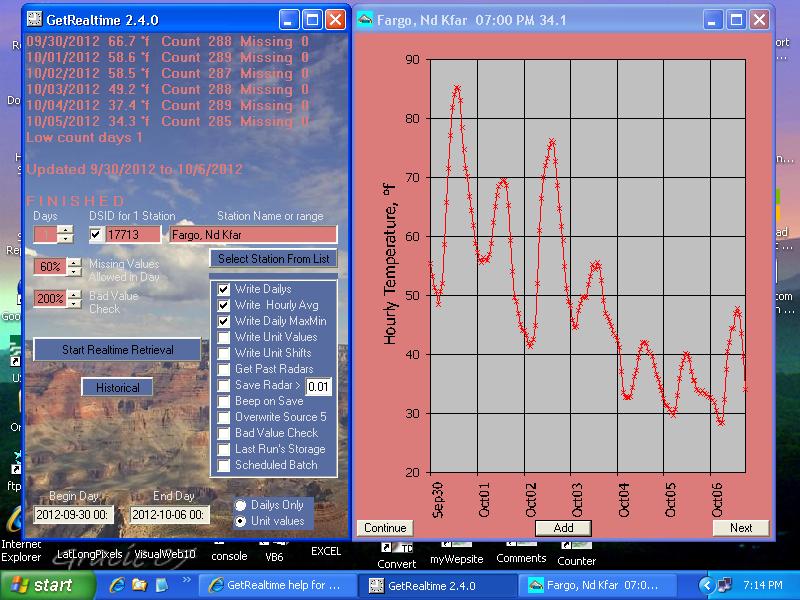Launch Internet Explorer from the quick launch bar
The width and height of the screenshot is (800, 600).
coord(117,585)
